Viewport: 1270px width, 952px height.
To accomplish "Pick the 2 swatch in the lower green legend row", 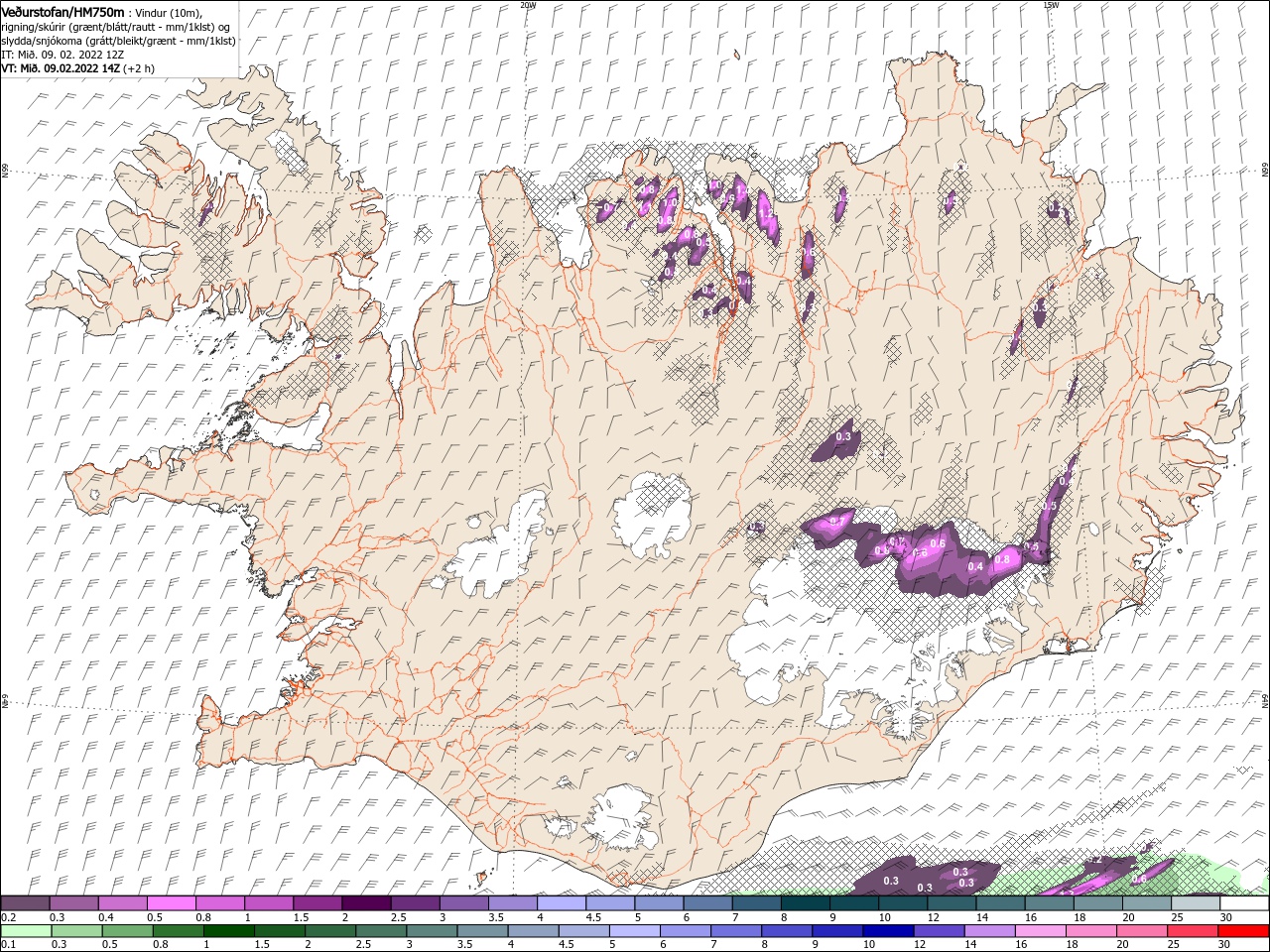I will tap(330, 931).
